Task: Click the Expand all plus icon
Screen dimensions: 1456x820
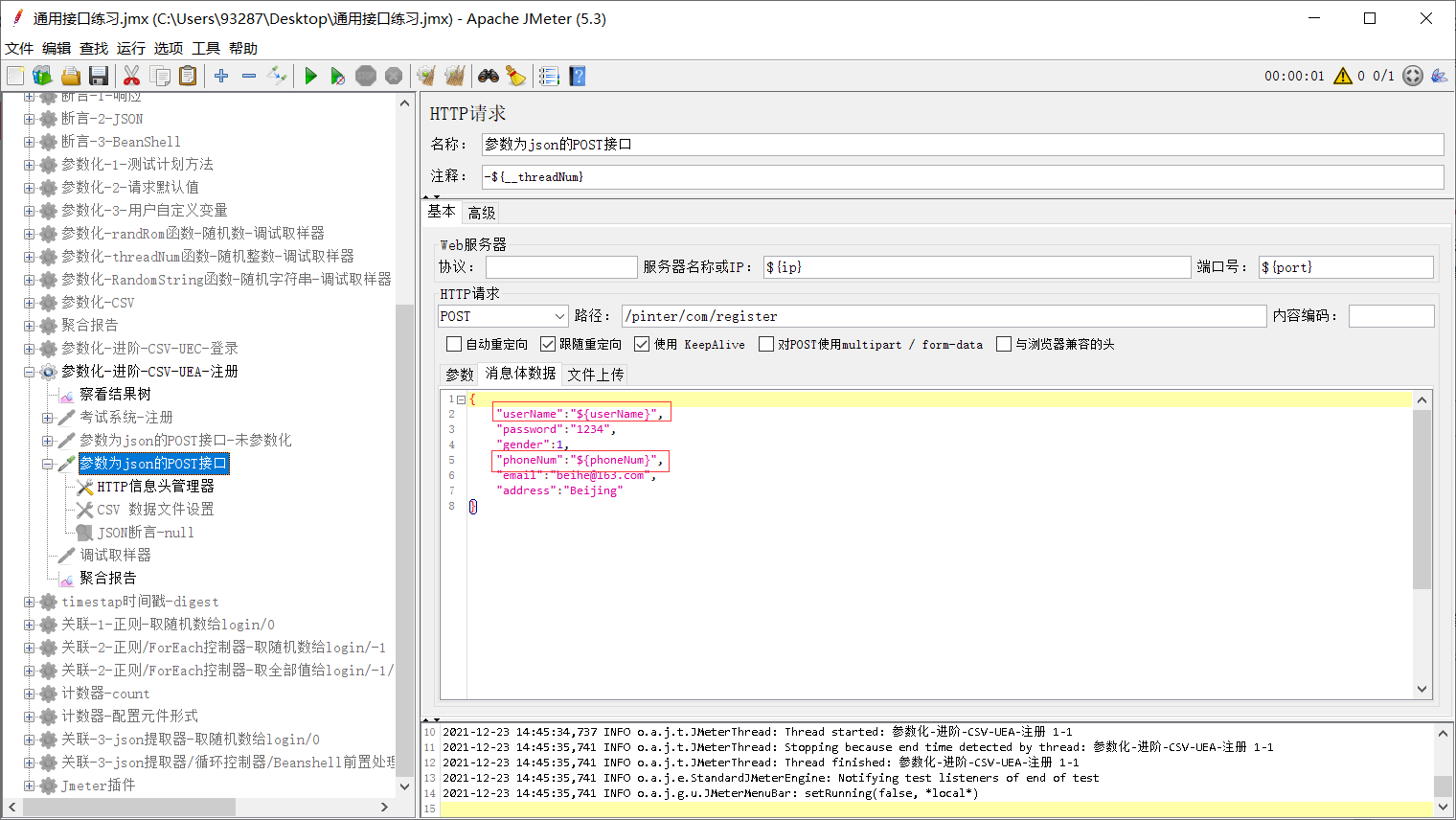Action: tap(221, 76)
